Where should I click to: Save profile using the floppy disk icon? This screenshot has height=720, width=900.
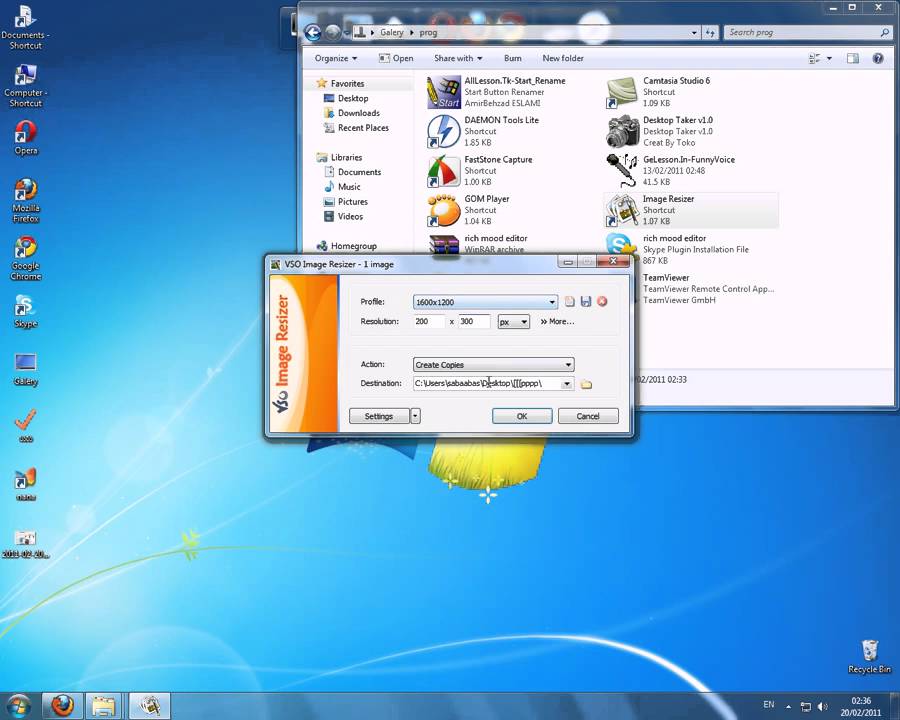tap(585, 301)
